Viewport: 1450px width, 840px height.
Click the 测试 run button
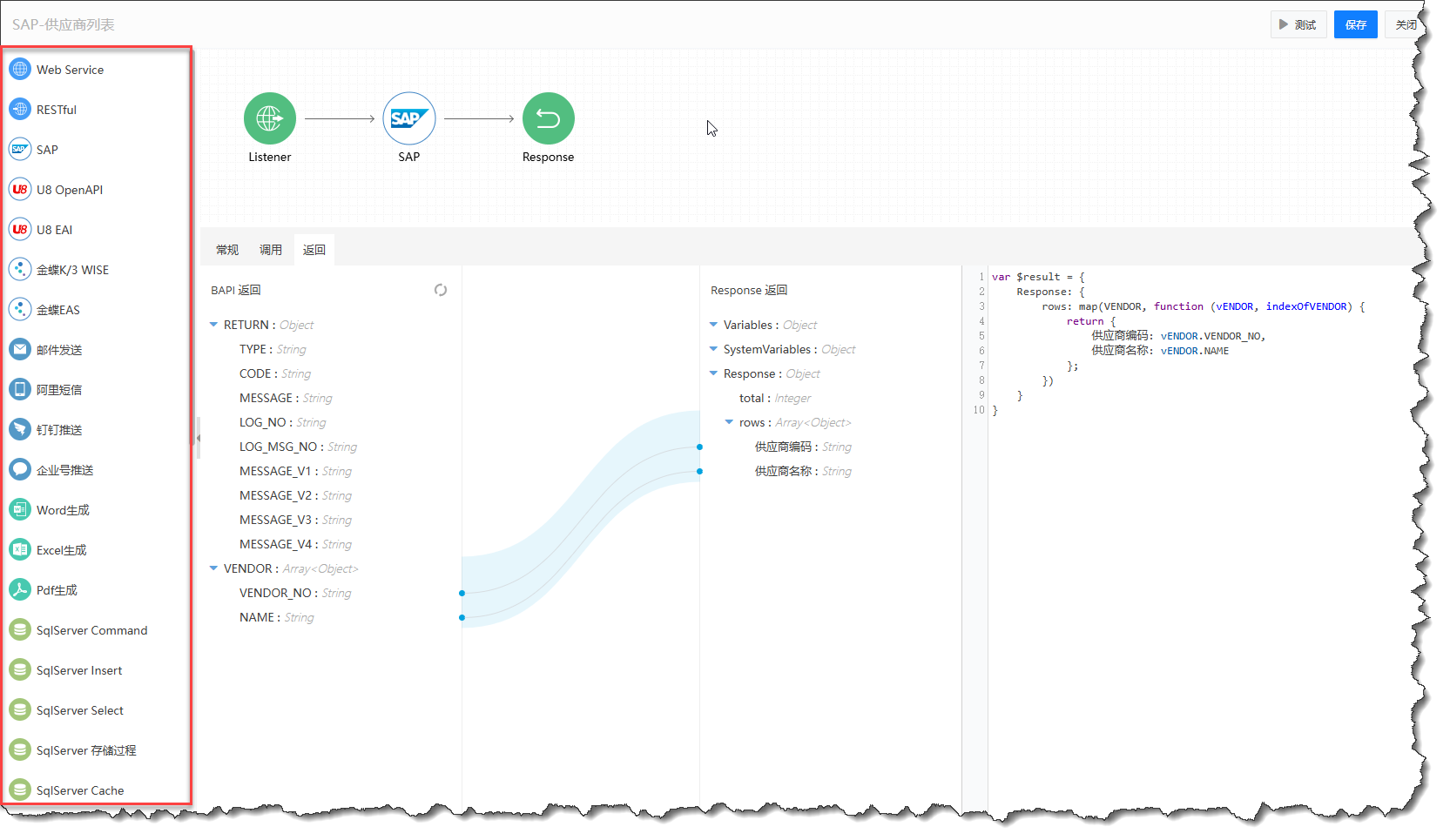coord(1298,24)
